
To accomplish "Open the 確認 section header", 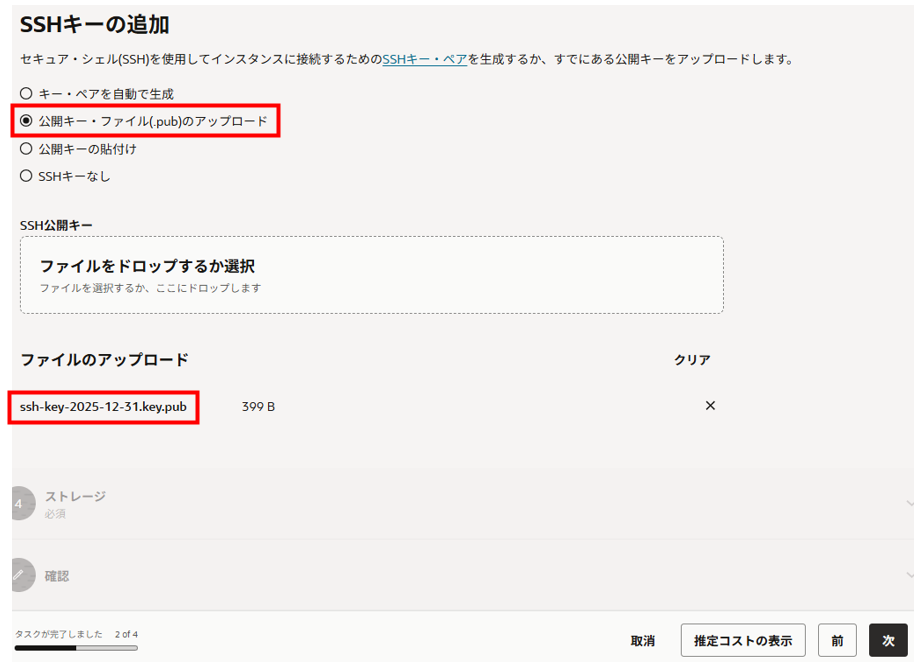I will [x=57, y=576].
